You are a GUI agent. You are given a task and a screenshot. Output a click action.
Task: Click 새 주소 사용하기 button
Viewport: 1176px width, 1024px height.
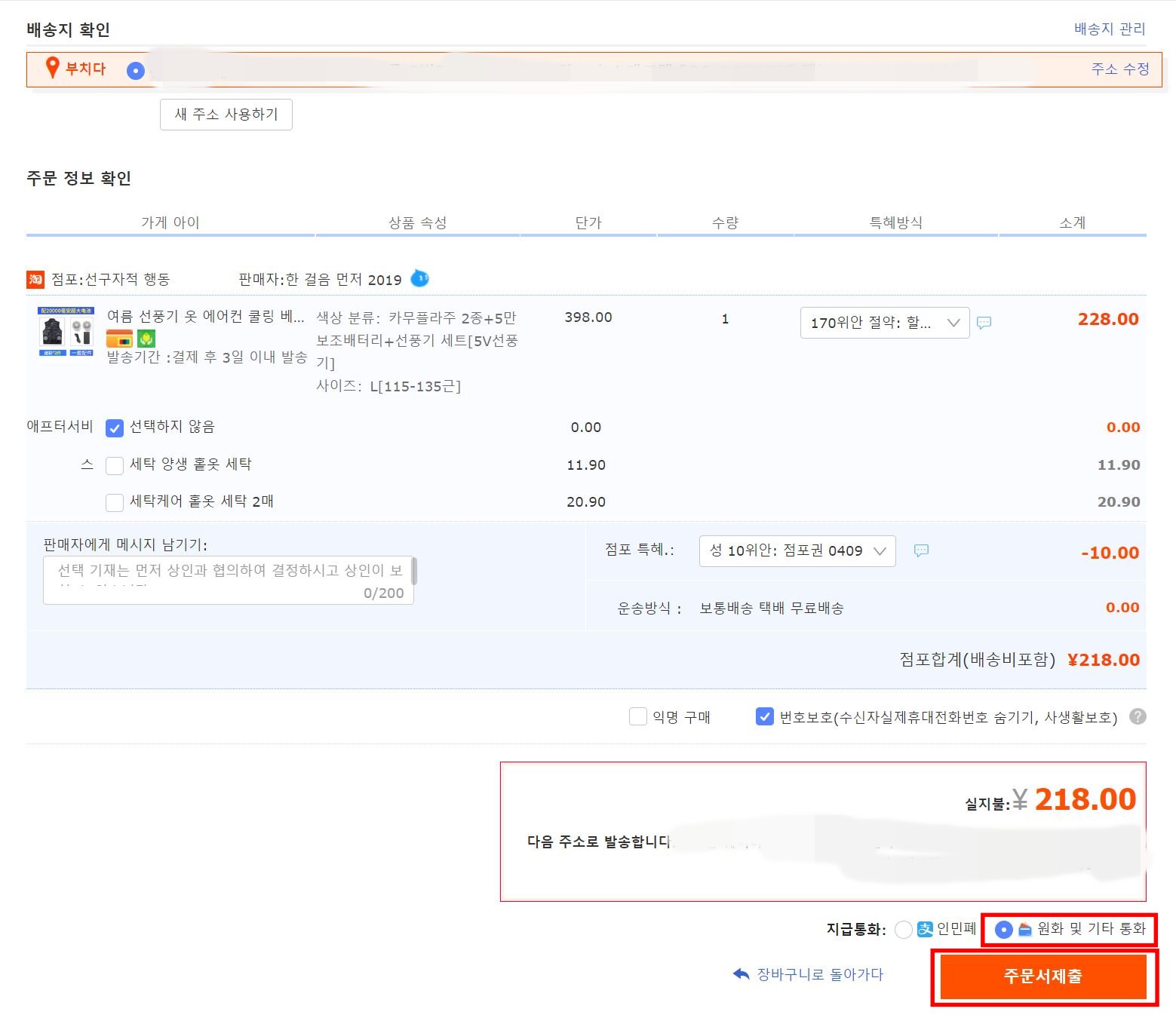226,114
